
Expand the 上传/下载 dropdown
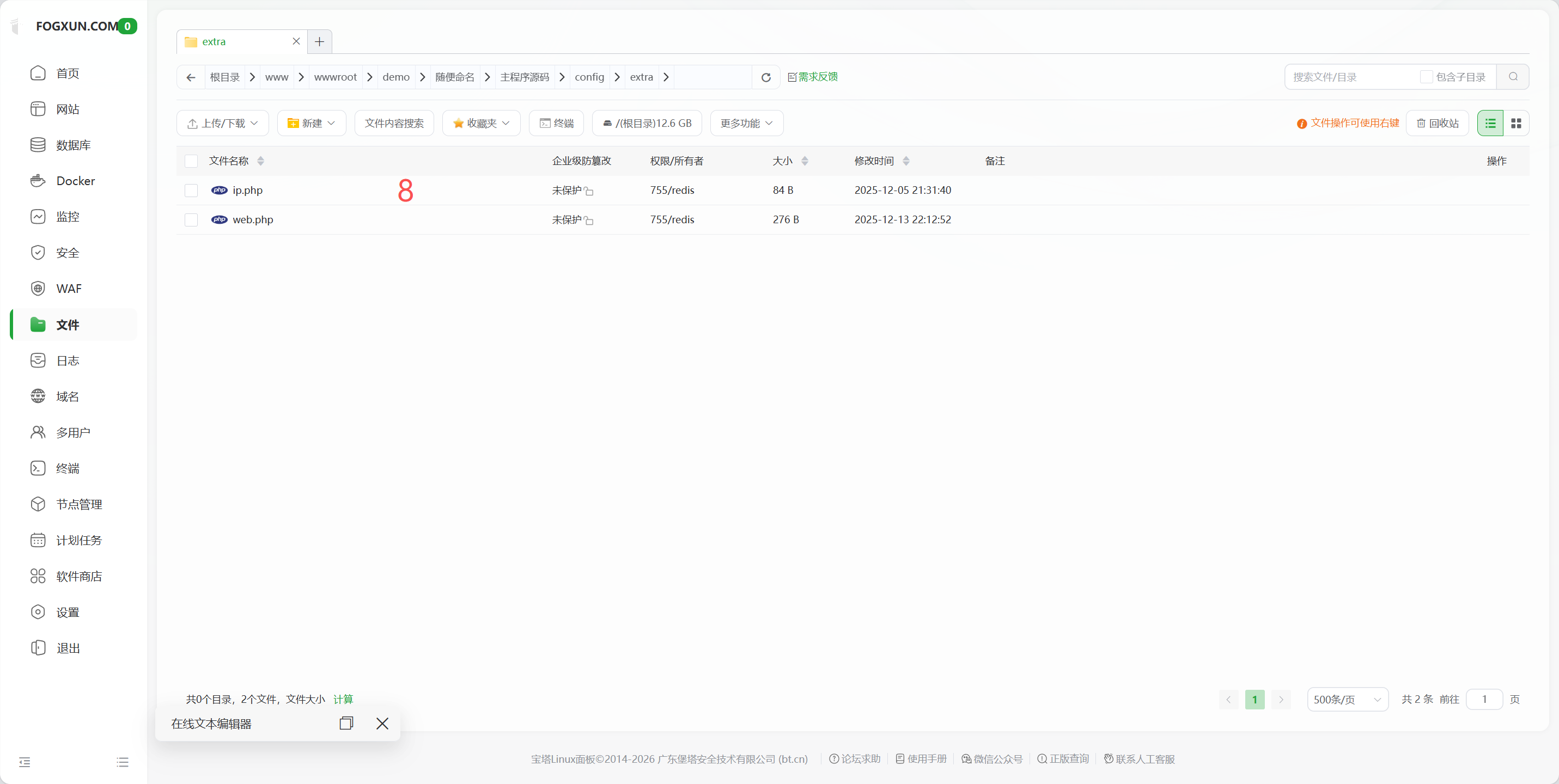click(x=223, y=124)
